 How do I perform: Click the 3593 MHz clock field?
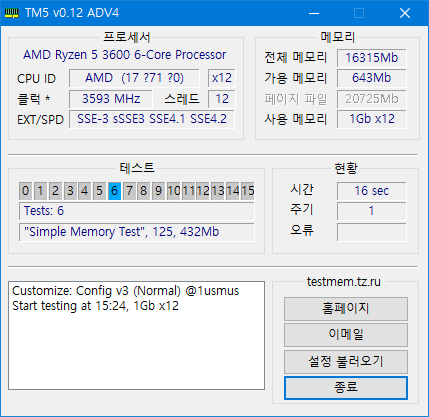(111, 99)
